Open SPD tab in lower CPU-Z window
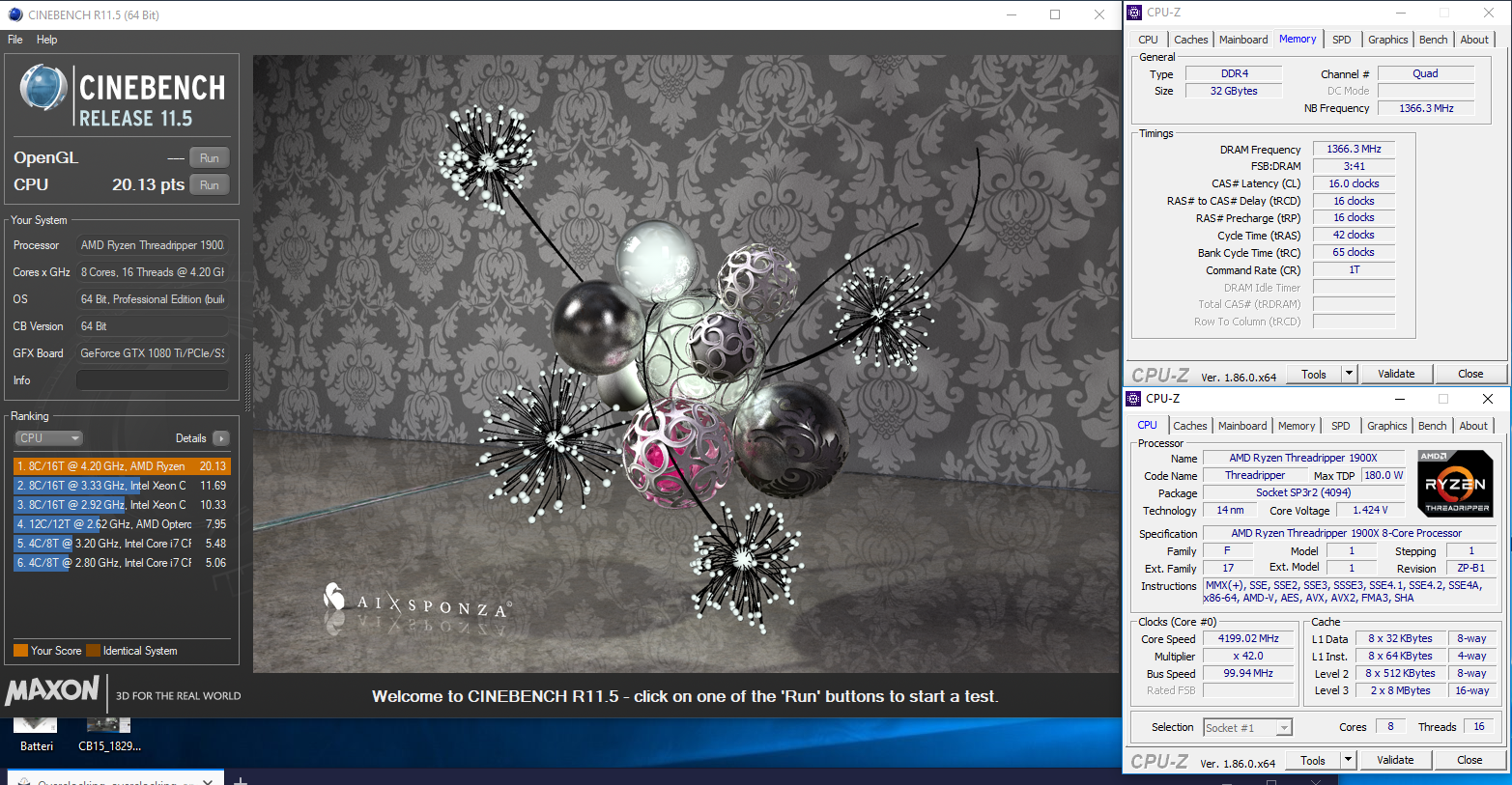 coord(1341,426)
